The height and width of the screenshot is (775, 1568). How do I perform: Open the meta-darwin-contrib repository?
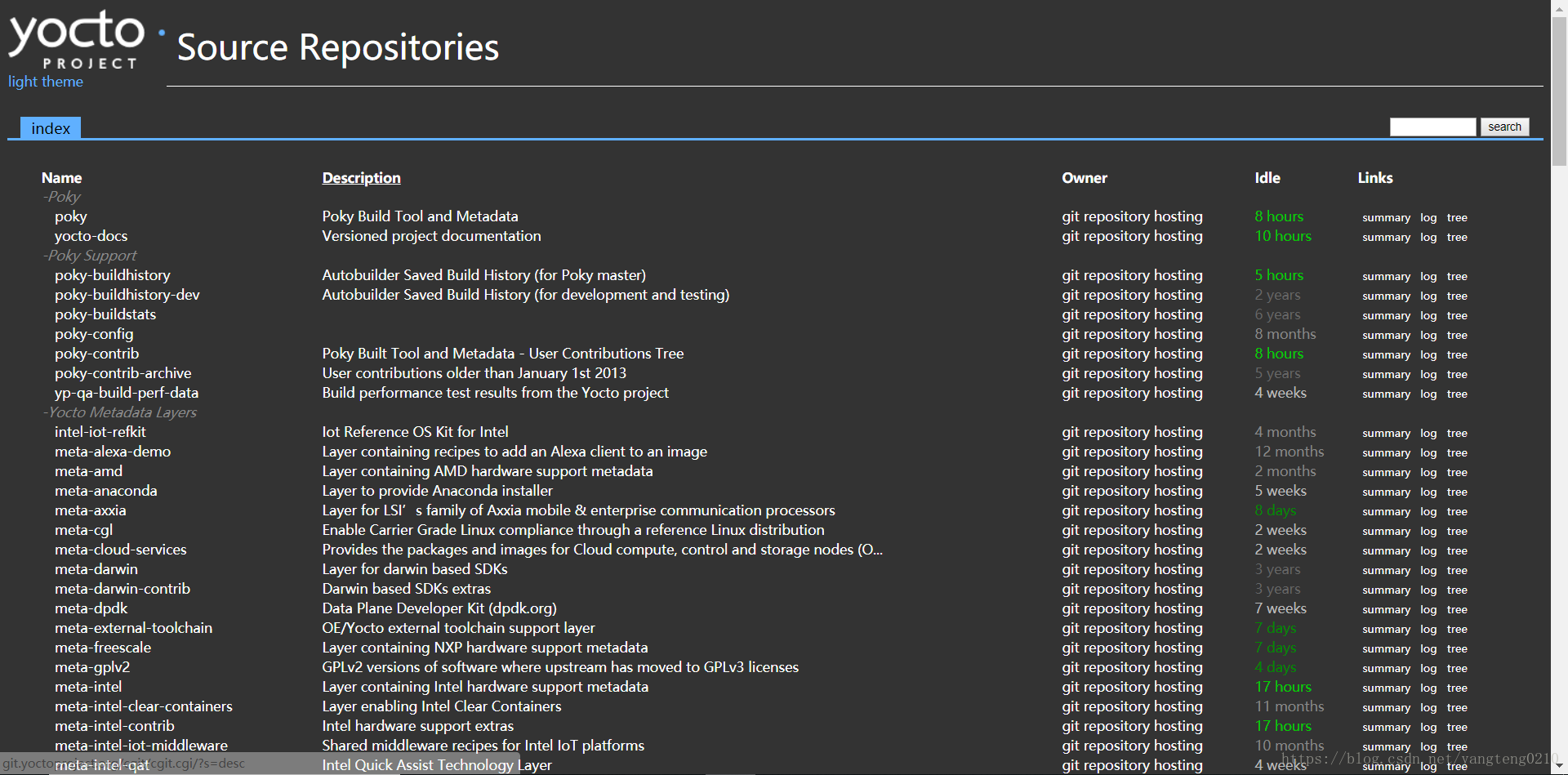pos(122,589)
